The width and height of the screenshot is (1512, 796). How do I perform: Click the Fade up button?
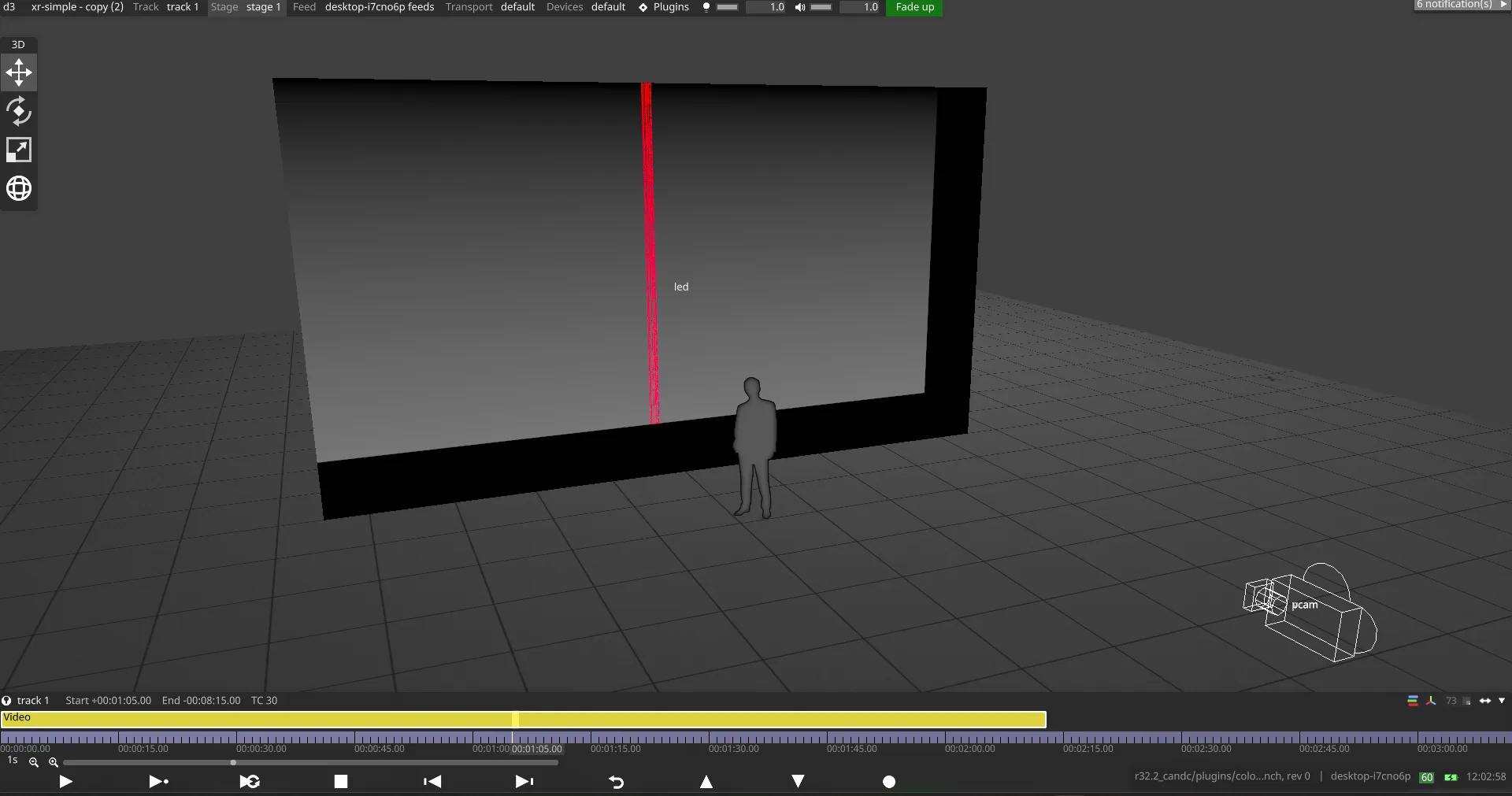click(x=914, y=7)
